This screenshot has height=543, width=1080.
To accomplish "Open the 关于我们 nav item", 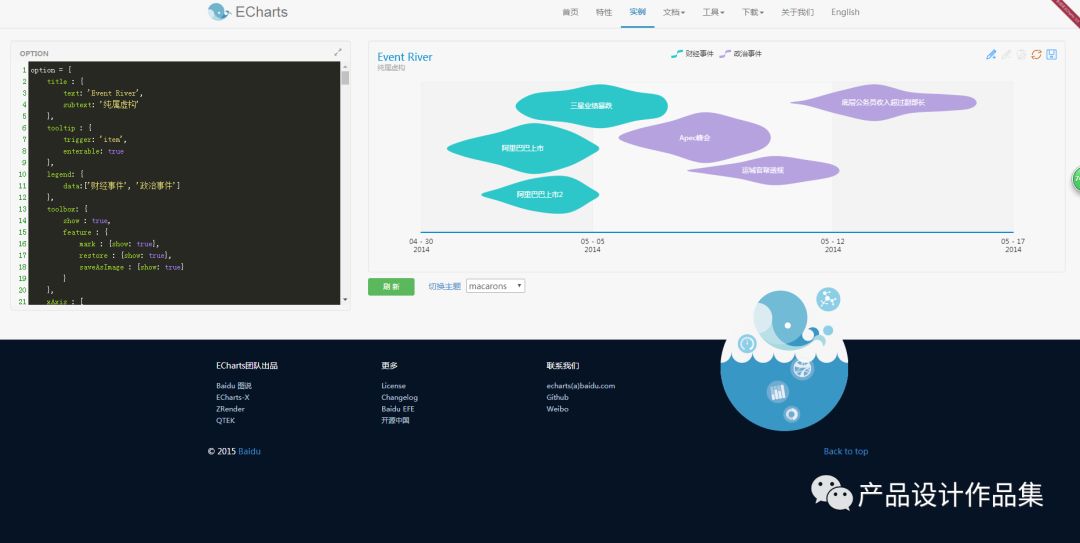I will (x=797, y=12).
